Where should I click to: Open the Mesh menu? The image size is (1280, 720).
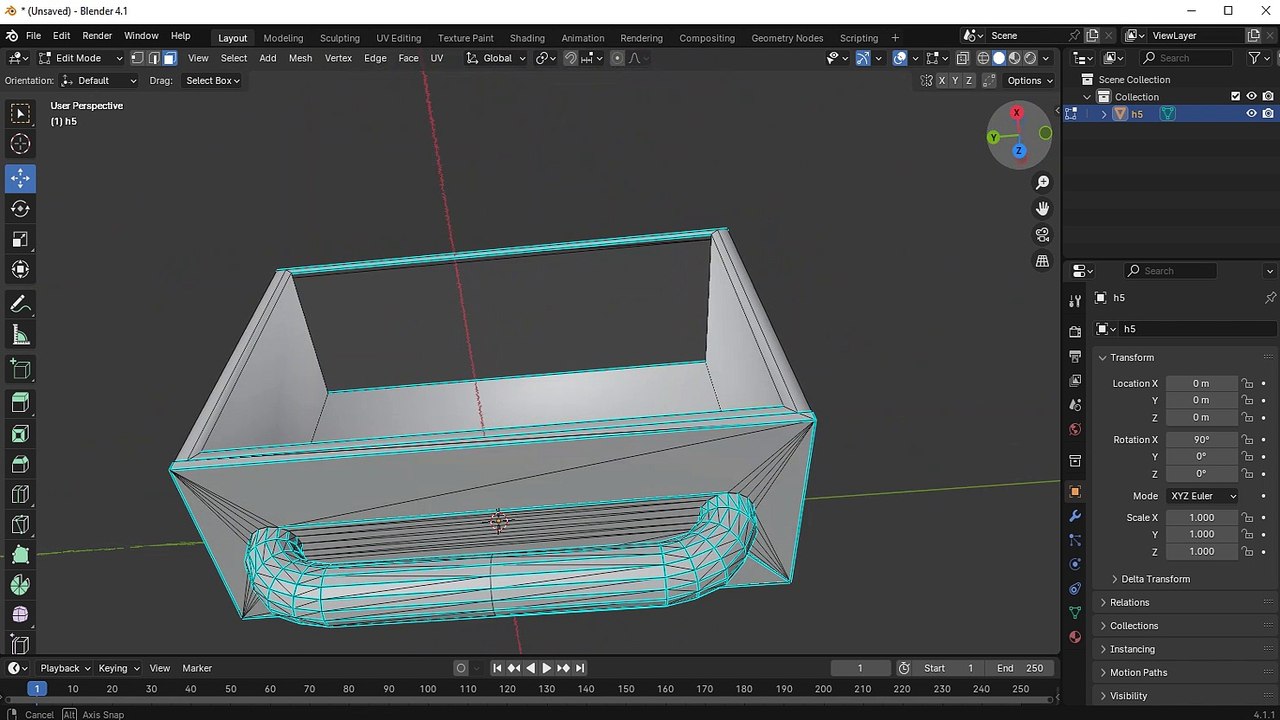[x=300, y=58]
